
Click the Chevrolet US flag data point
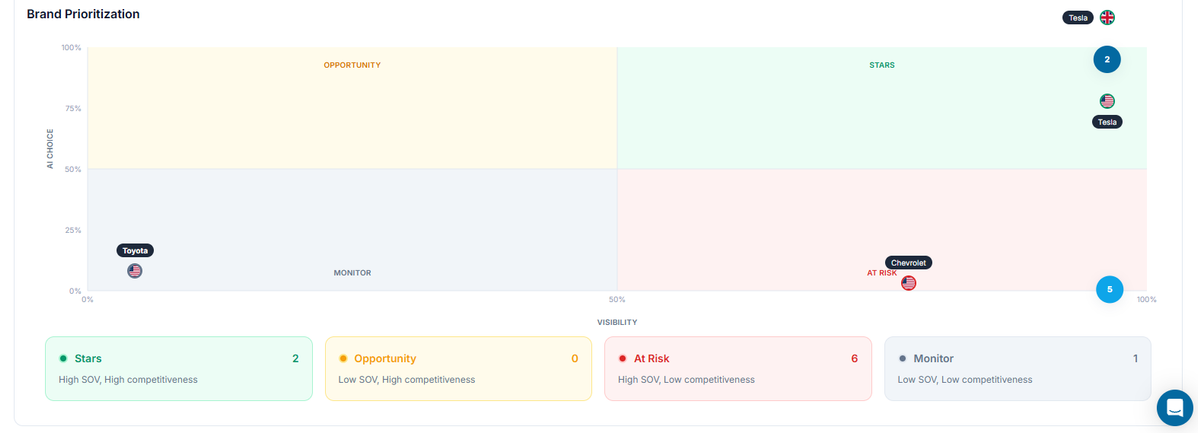coord(908,283)
